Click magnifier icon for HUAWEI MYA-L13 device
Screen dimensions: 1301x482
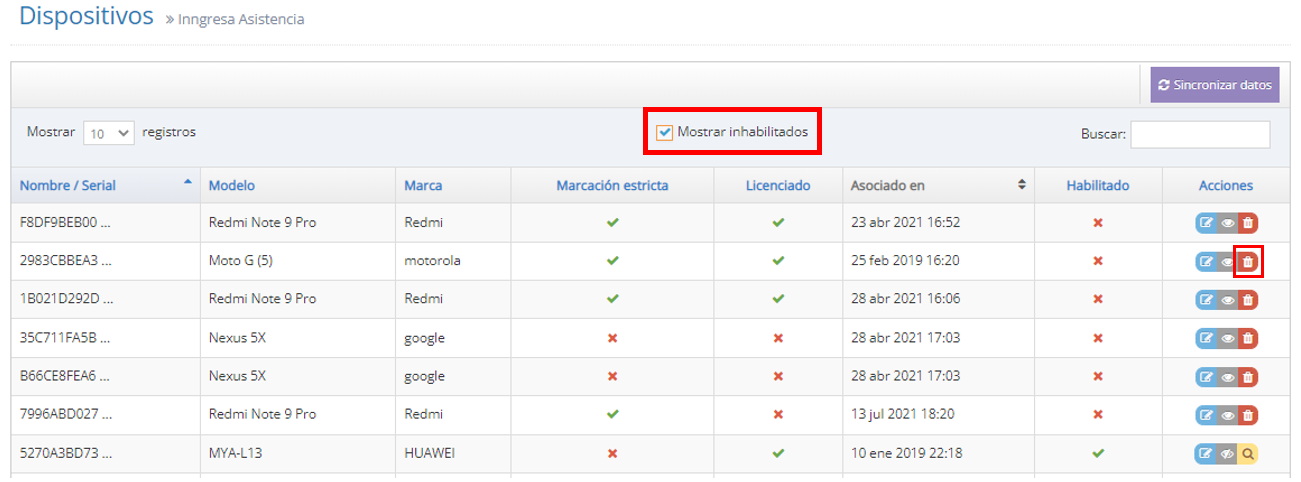click(1247, 454)
